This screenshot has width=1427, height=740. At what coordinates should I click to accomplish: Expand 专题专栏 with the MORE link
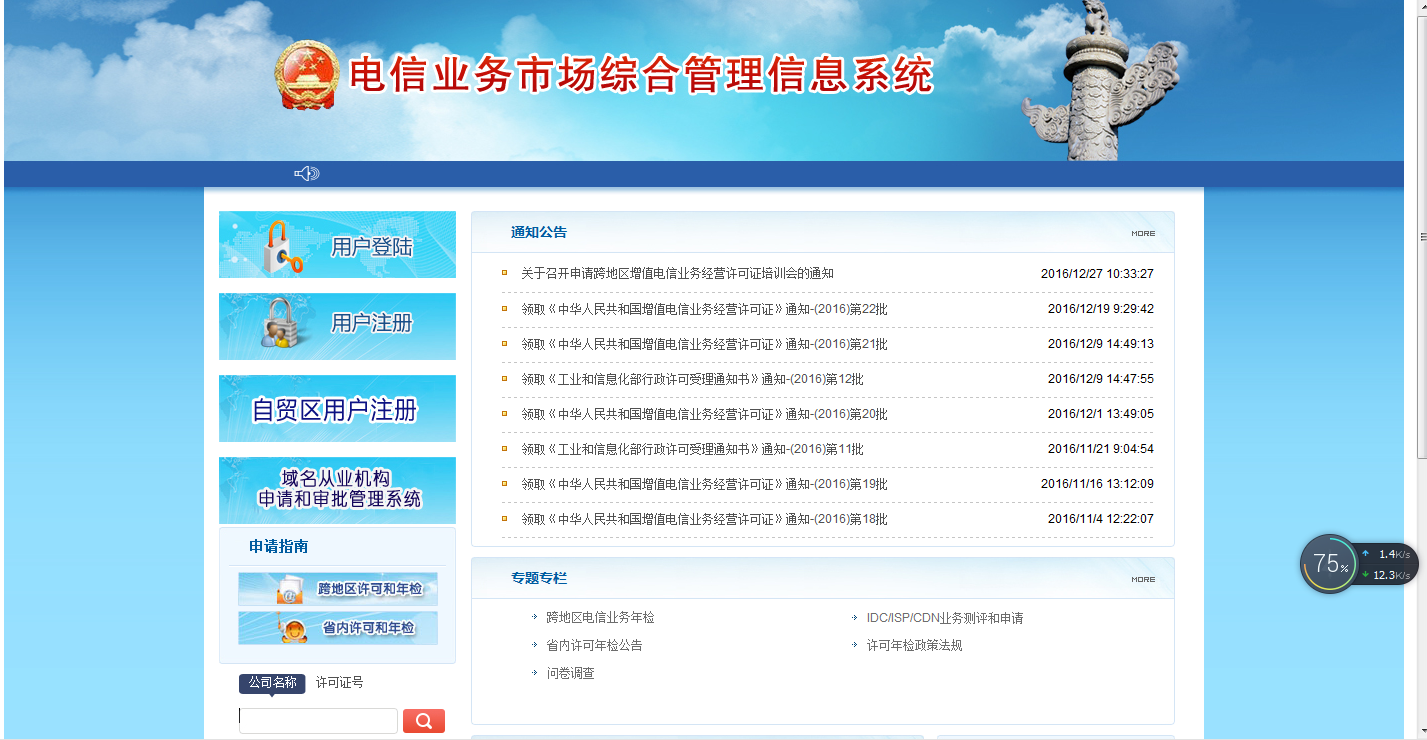click(1142, 579)
